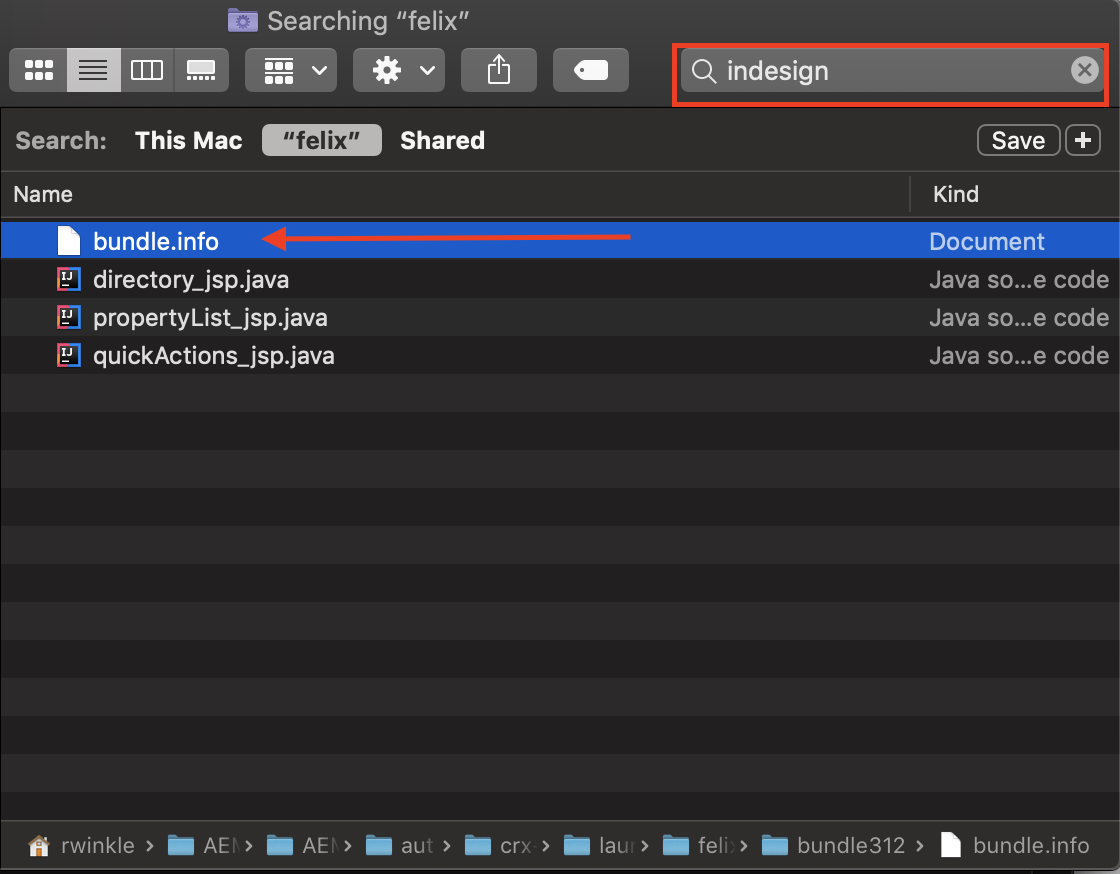Select directory_jsp.java in the results
This screenshot has width=1120, height=874.
pos(190,280)
